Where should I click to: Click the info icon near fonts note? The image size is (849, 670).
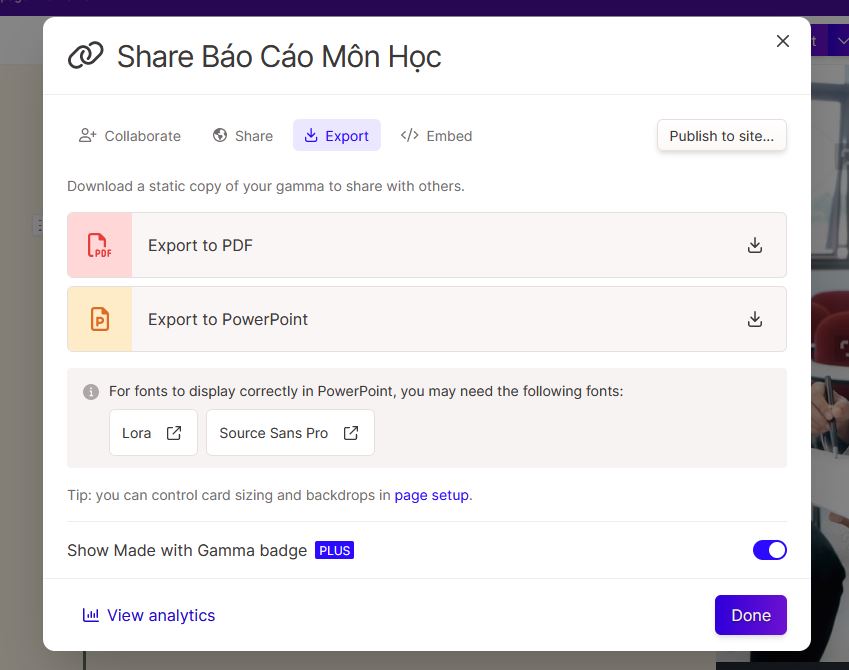point(91,392)
